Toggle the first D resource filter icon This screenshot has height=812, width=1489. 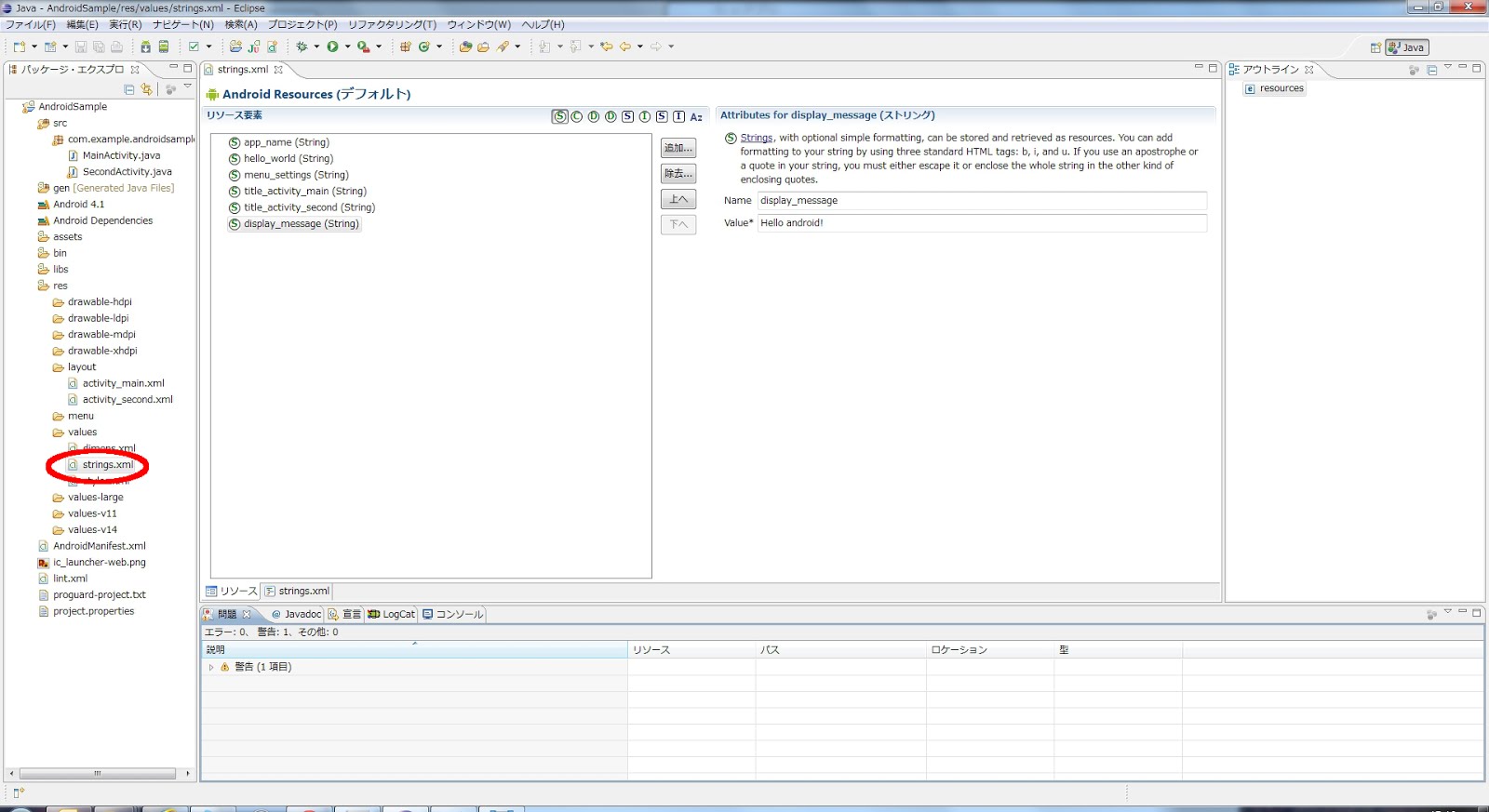(594, 116)
